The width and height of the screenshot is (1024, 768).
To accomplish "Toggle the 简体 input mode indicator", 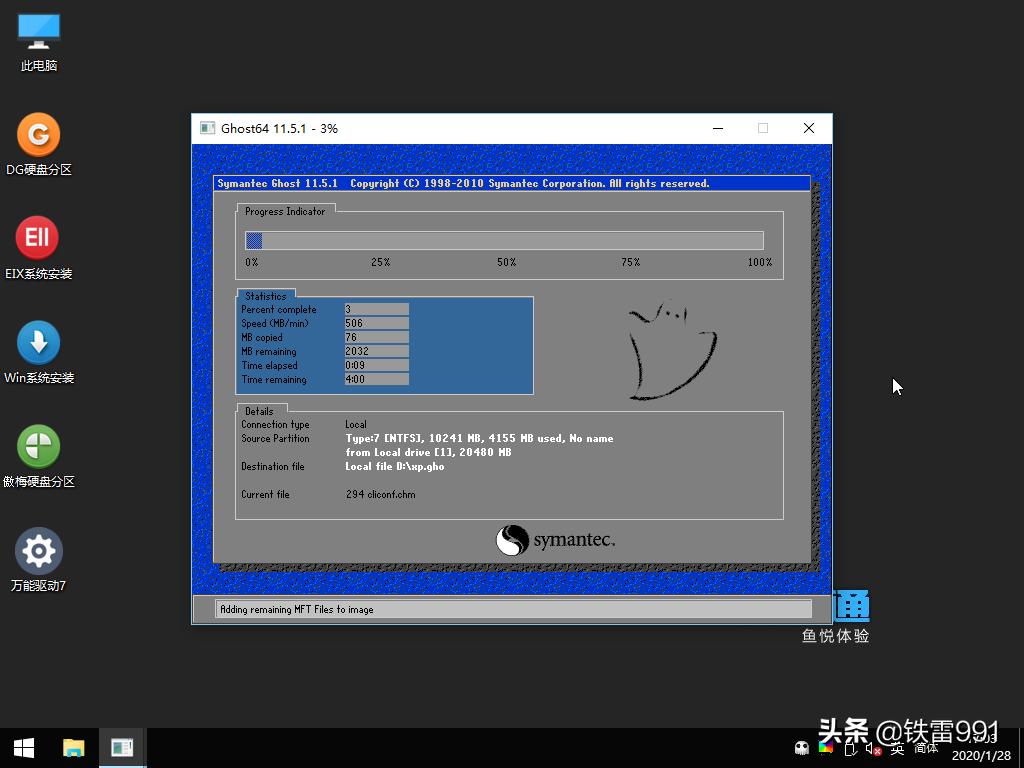I will tap(926, 748).
